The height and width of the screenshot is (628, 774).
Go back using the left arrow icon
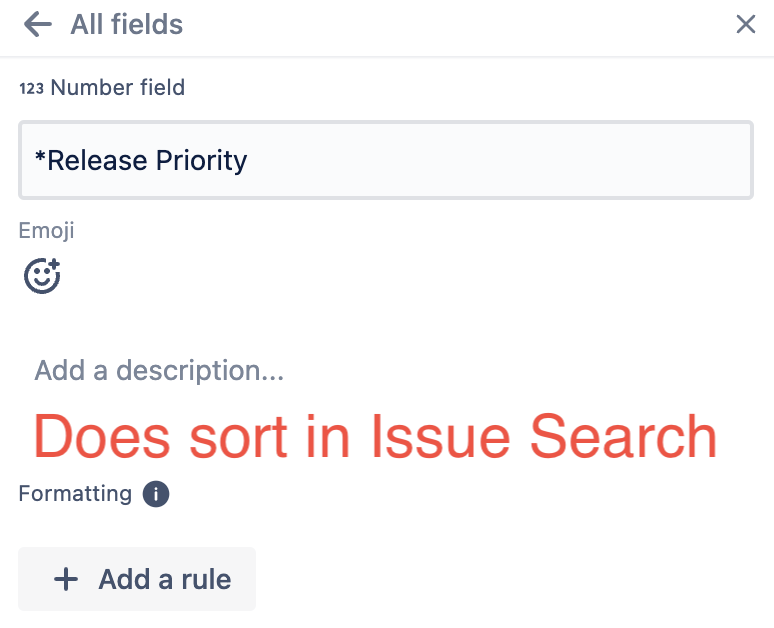(38, 24)
